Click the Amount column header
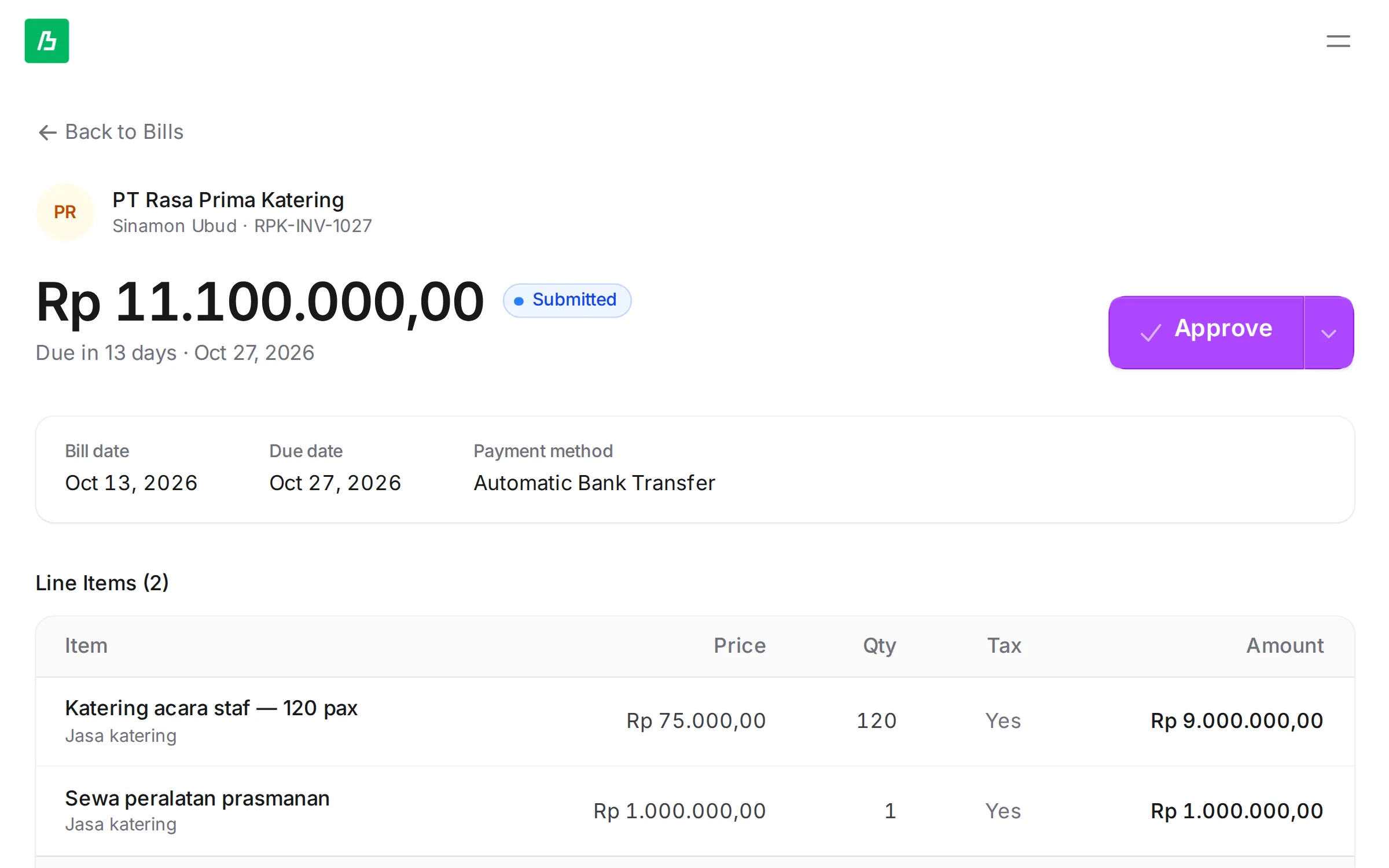This screenshot has width=1389, height=868. coord(1285,646)
